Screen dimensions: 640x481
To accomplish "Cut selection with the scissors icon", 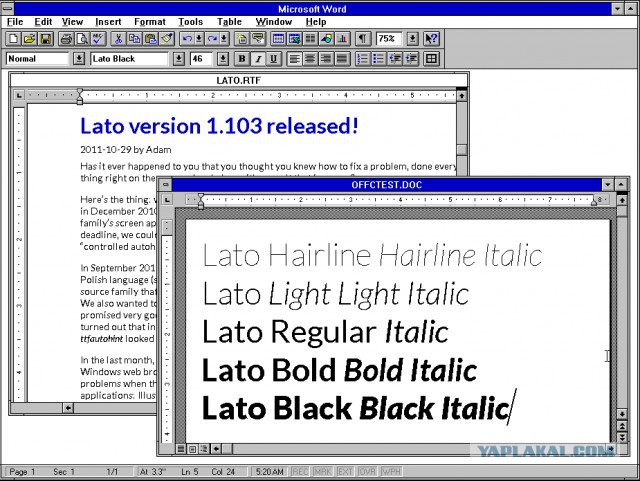I will (118, 39).
